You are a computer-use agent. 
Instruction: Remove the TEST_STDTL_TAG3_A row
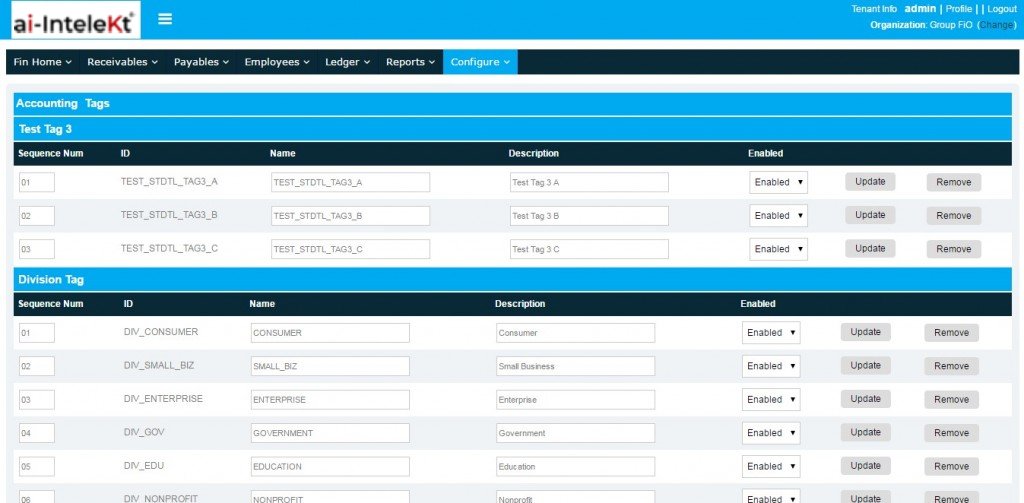tap(953, 182)
